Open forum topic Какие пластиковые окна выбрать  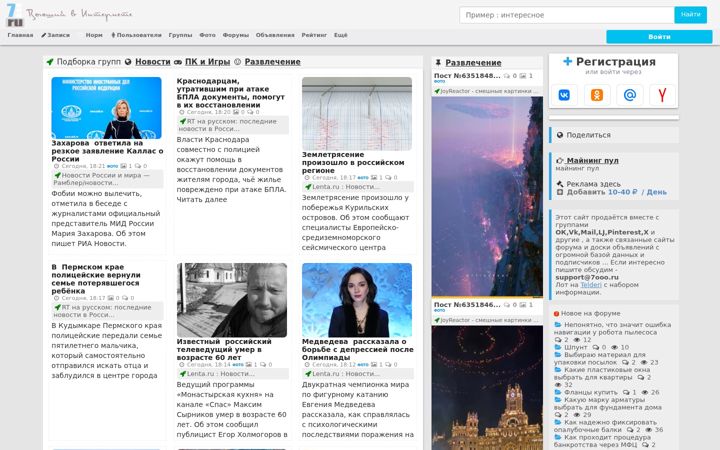coord(602,373)
